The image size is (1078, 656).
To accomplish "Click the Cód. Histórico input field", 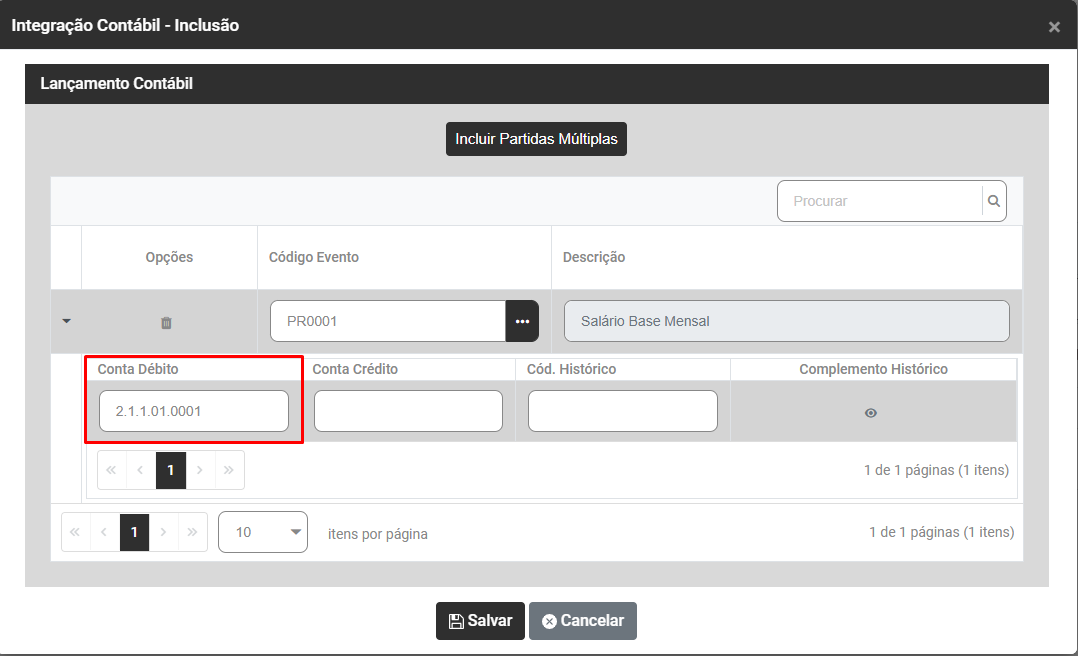I will click(622, 411).
